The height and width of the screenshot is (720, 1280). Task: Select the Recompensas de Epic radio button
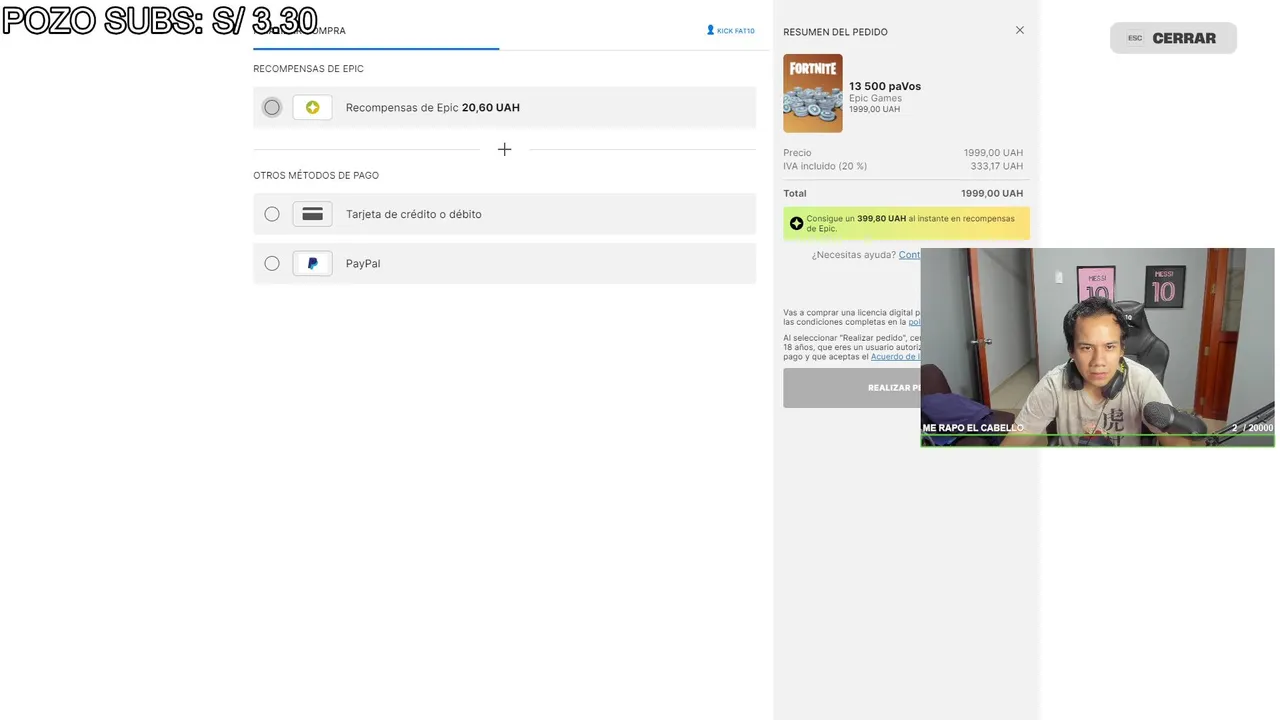click(x=272, y=107)
